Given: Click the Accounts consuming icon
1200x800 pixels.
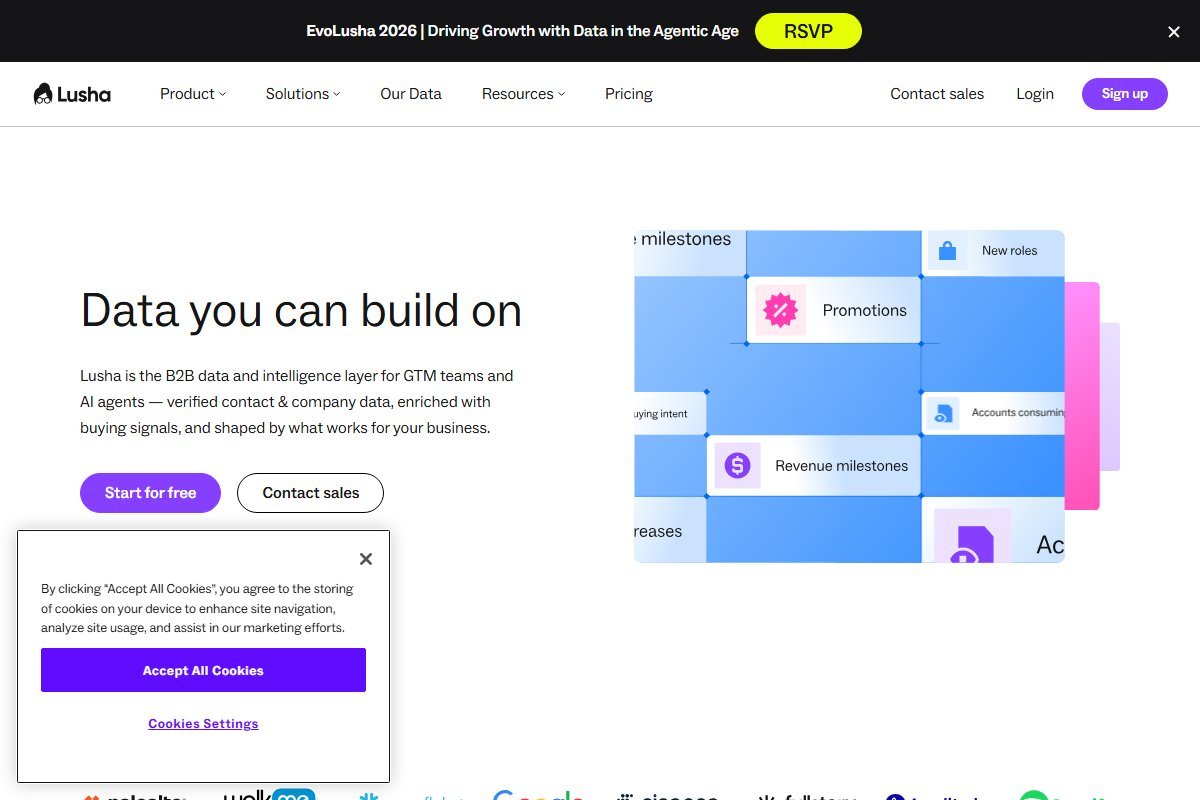Looking at the screenshot, I should 943,413.
